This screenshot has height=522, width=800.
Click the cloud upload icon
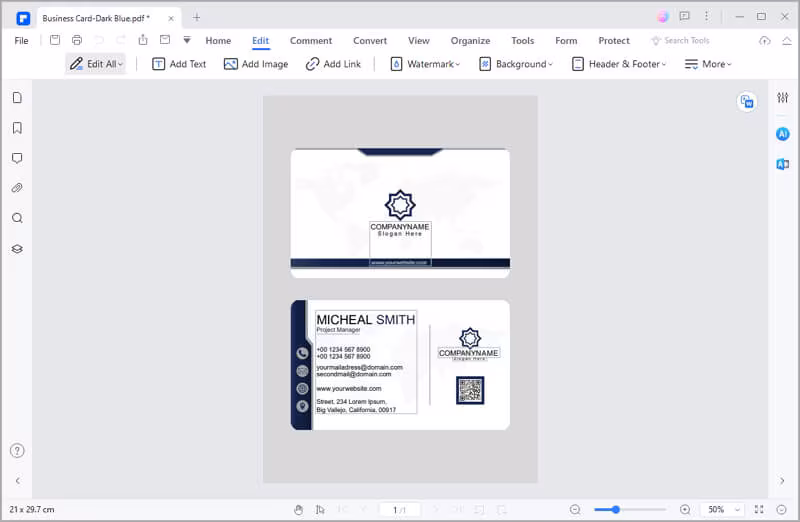coord(764,40)
